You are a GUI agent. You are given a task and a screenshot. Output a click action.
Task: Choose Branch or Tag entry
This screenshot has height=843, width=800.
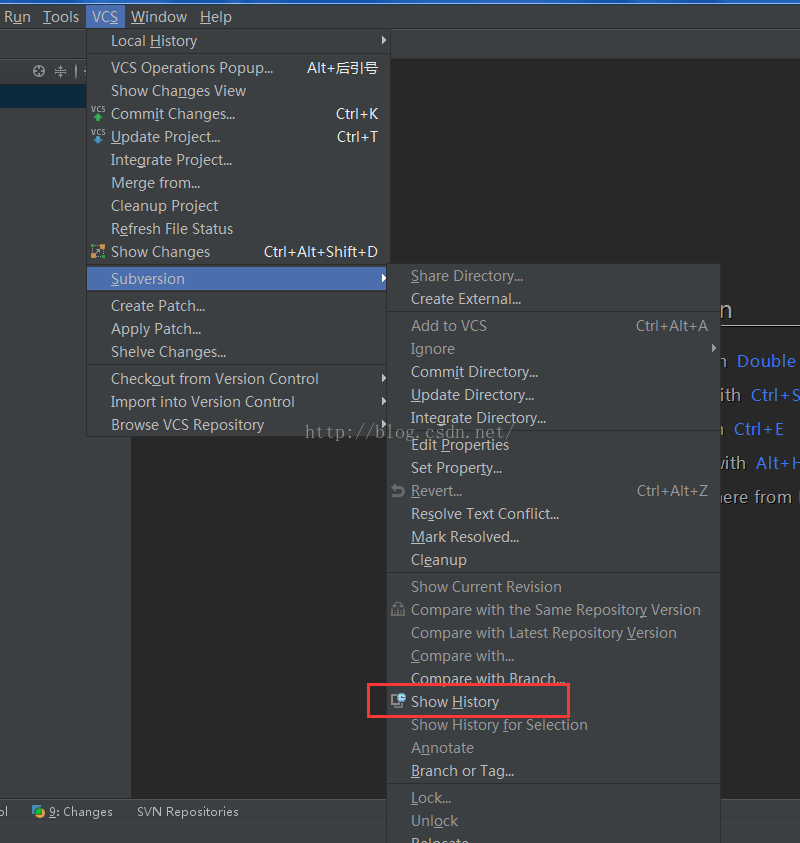(553, 771)
